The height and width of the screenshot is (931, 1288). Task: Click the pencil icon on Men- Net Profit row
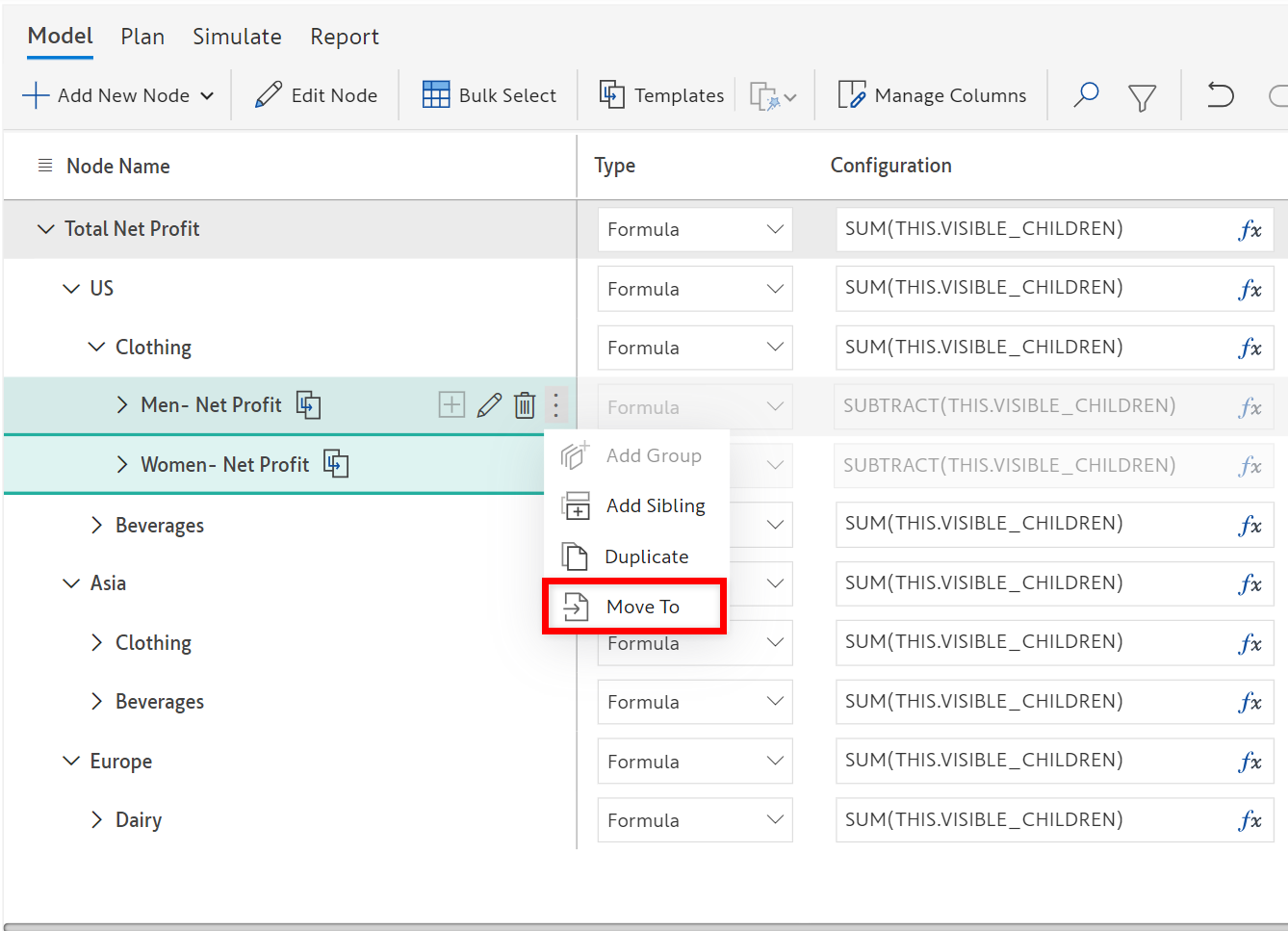(489, 405)
